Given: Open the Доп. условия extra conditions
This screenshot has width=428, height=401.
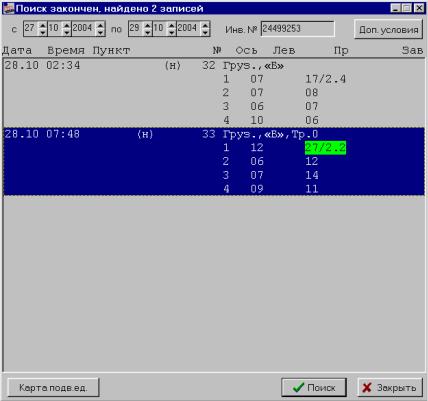Looking at the screenshot, I should coord(388,29).
